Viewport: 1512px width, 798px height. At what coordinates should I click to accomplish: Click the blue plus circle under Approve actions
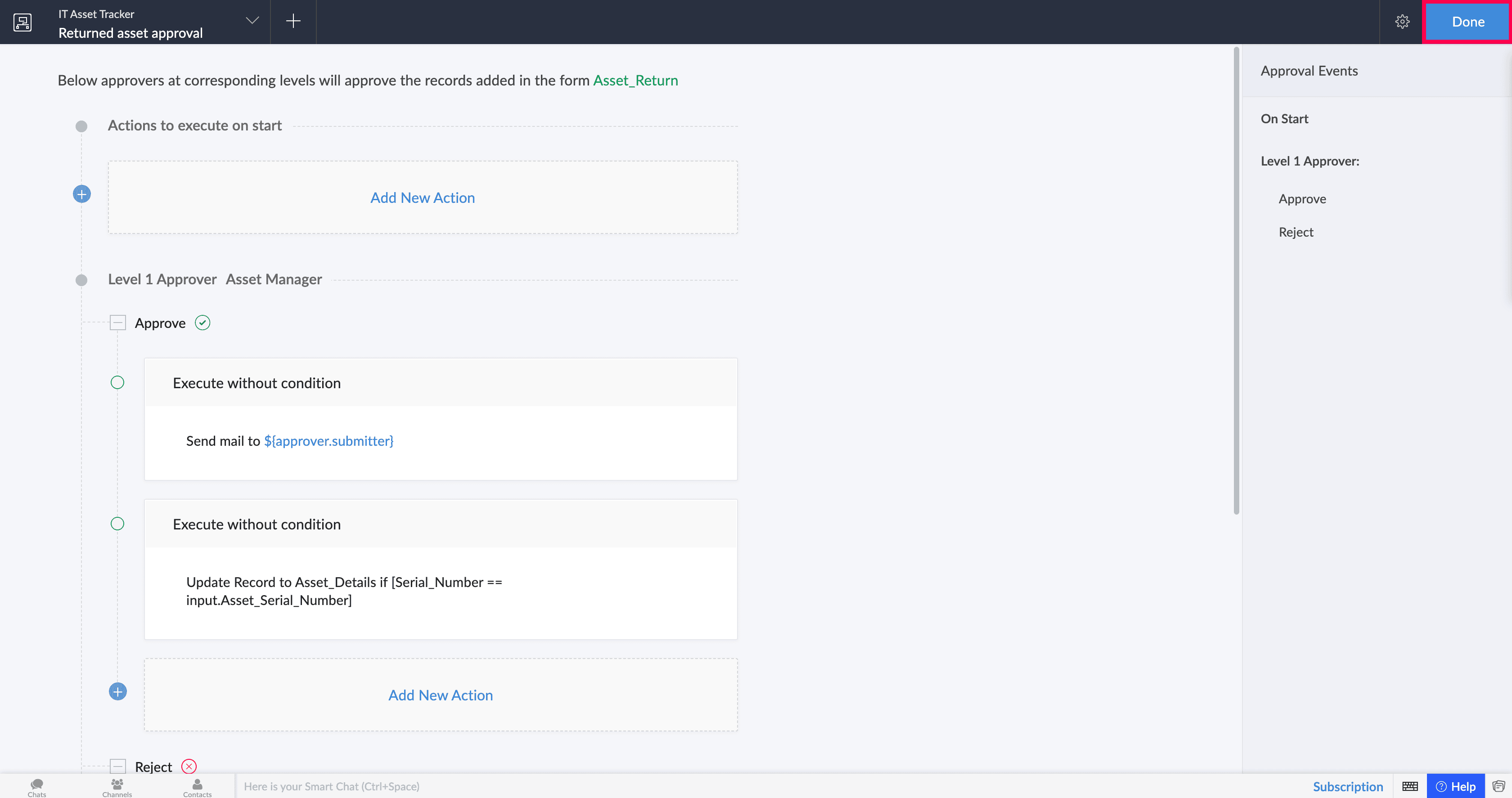[x=117, y=692]
